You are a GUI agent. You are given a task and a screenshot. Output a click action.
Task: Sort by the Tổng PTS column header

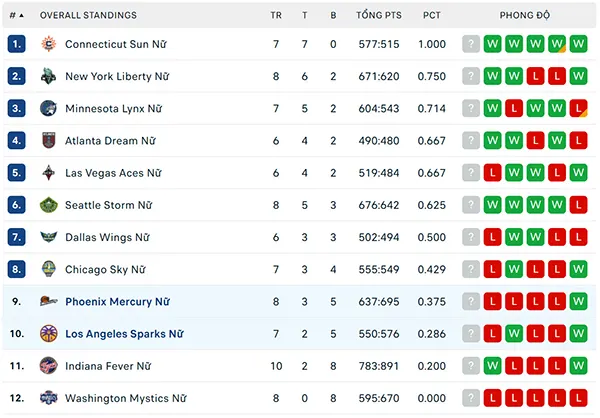tap(379, 15)
